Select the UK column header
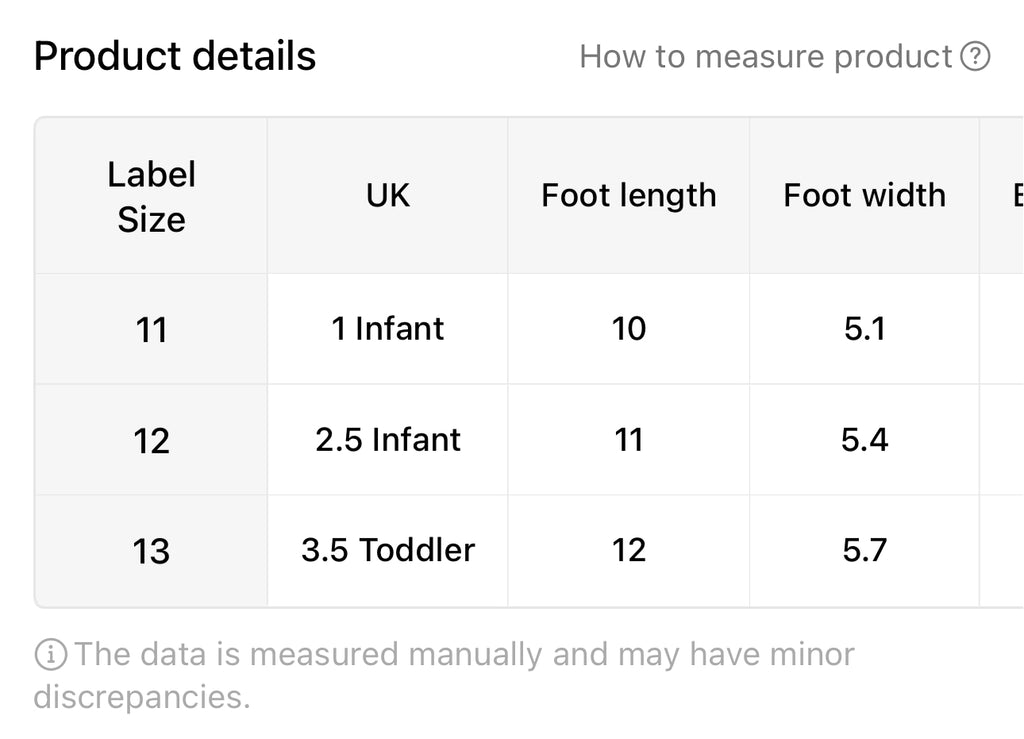This screenshot has height=739, width=1024. click(387, 196)
